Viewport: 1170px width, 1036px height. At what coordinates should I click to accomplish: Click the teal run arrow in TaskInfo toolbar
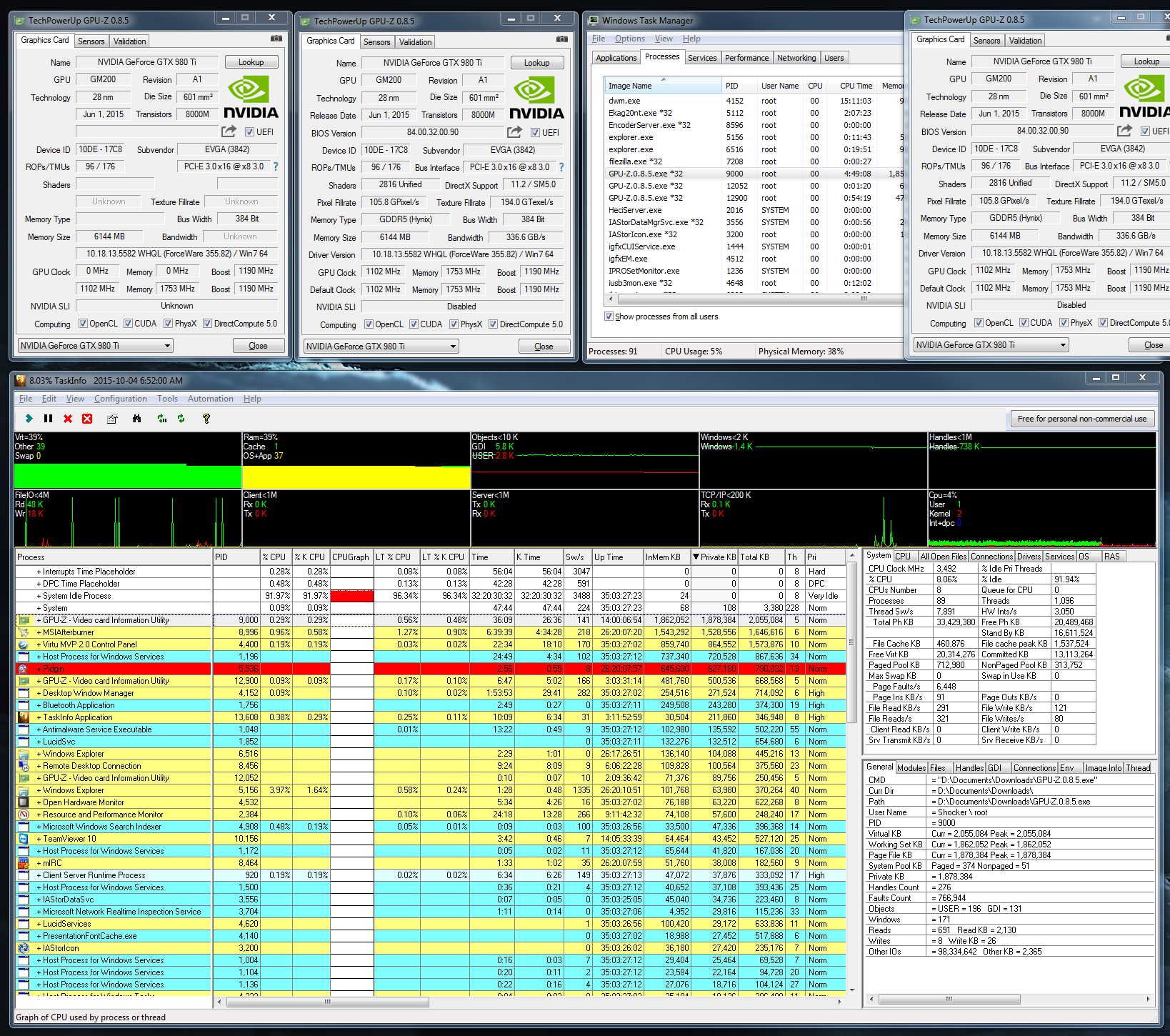pyautogui.click(x=29, y=419)
